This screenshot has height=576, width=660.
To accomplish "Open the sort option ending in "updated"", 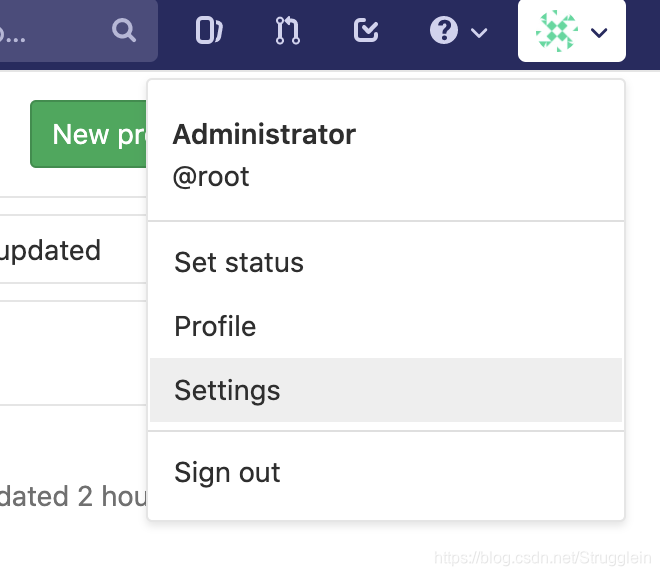I will (51, 251).
